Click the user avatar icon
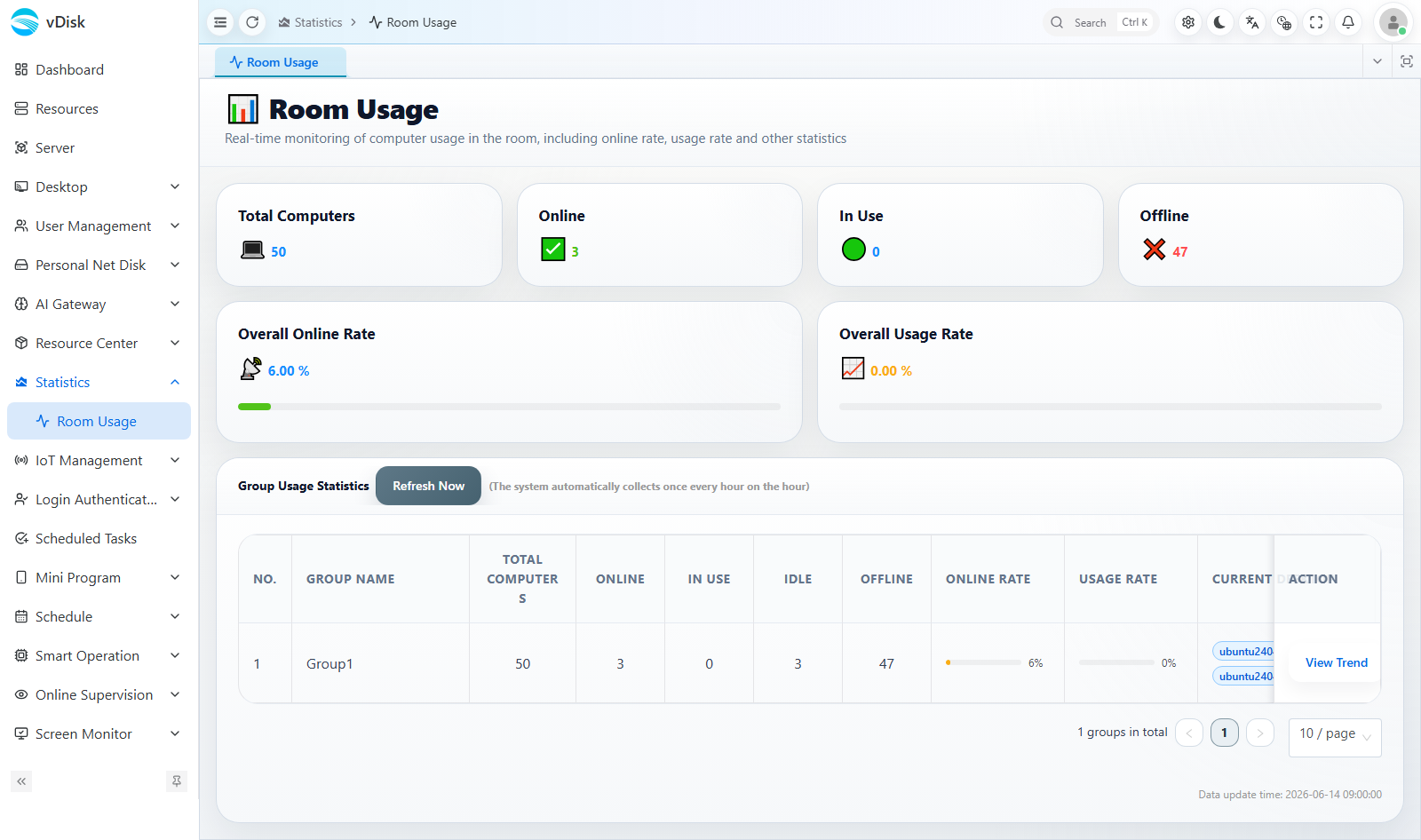The height and width of the screenshot is (840, 1421). [x=1393, y=22]
